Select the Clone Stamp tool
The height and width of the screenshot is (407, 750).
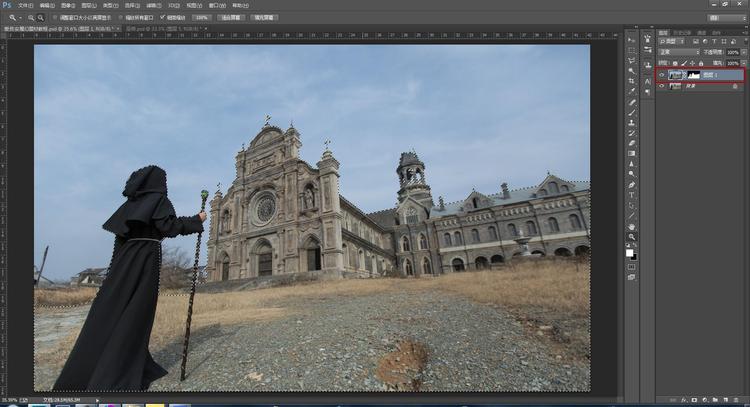click(x=631, y=123)
